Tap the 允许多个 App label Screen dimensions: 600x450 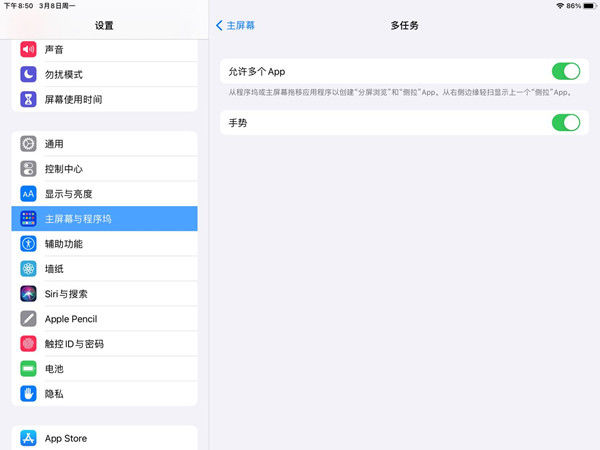[x=257, y=72]
